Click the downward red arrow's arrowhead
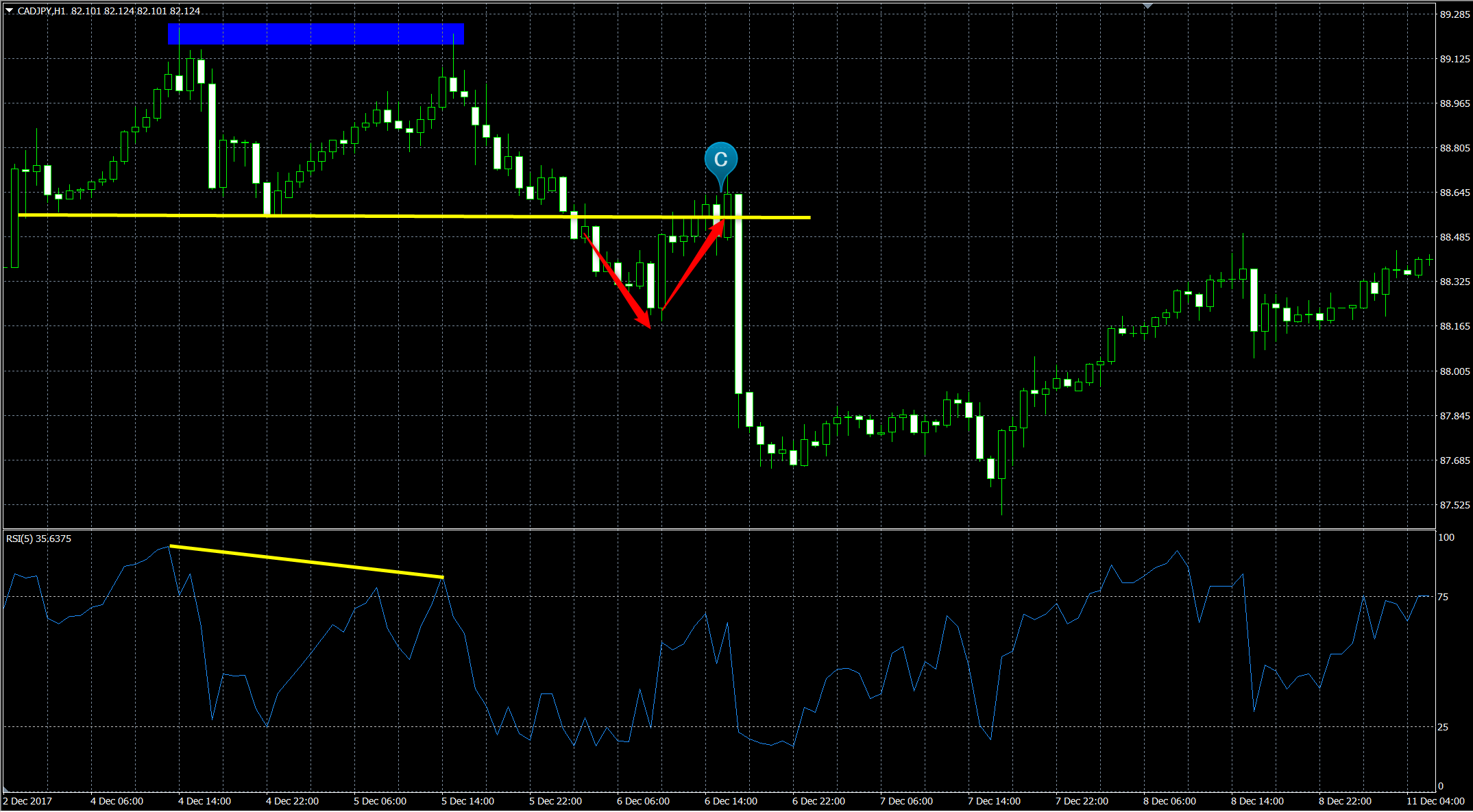 coord(645,319)
